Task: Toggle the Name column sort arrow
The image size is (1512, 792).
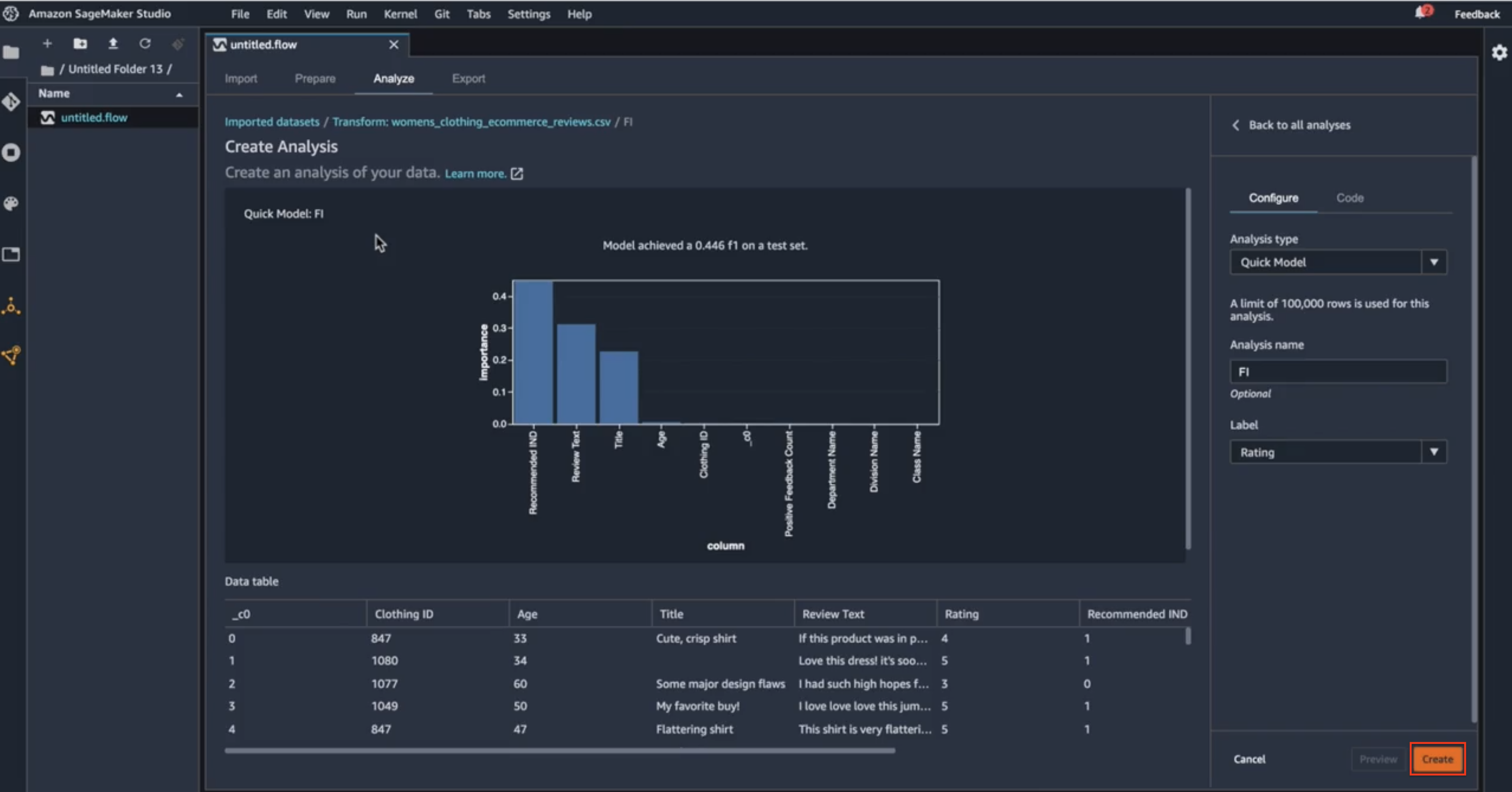Action: [x=180, y=94]
